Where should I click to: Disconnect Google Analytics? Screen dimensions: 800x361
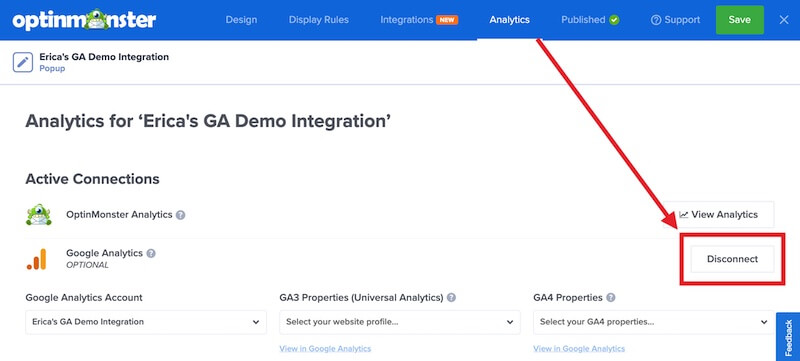click(x=732, y=259)
